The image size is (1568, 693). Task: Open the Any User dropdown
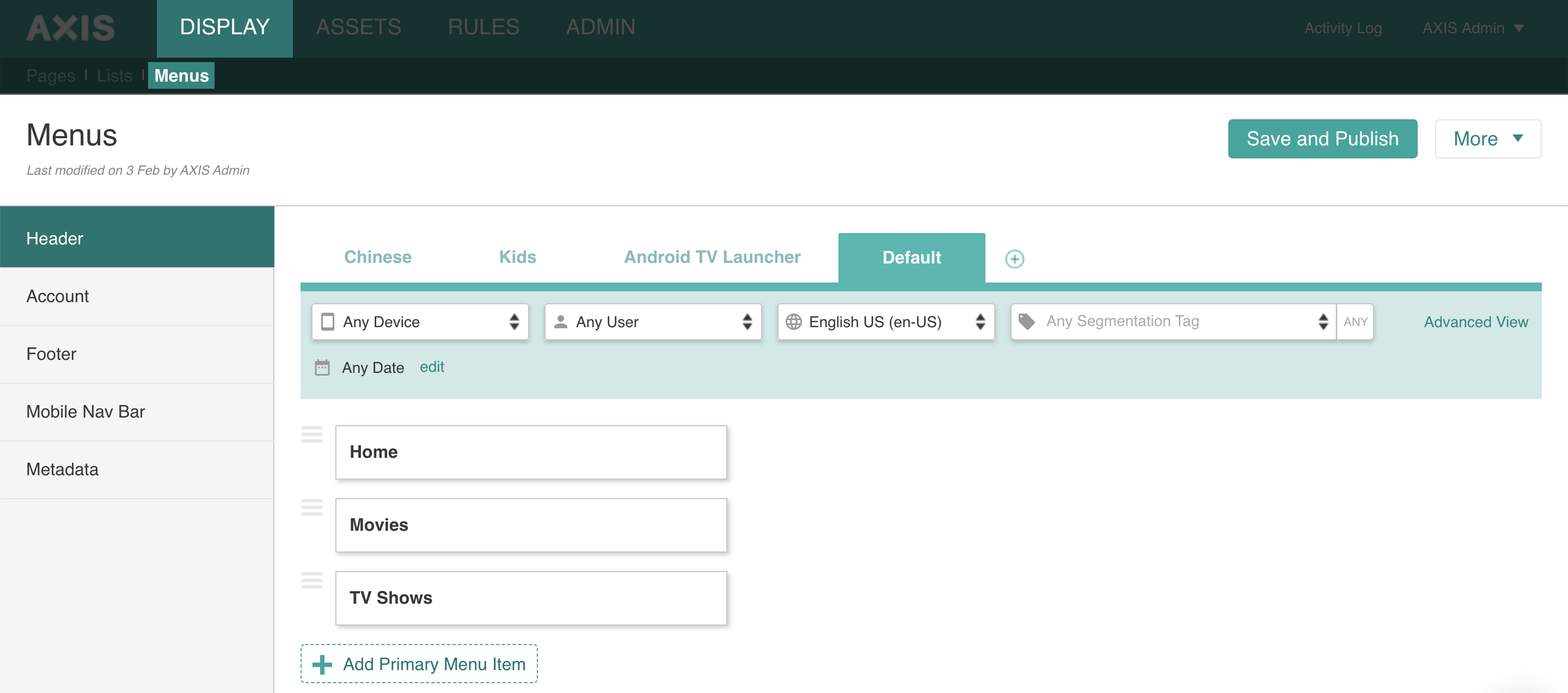(x=653, y=322)
